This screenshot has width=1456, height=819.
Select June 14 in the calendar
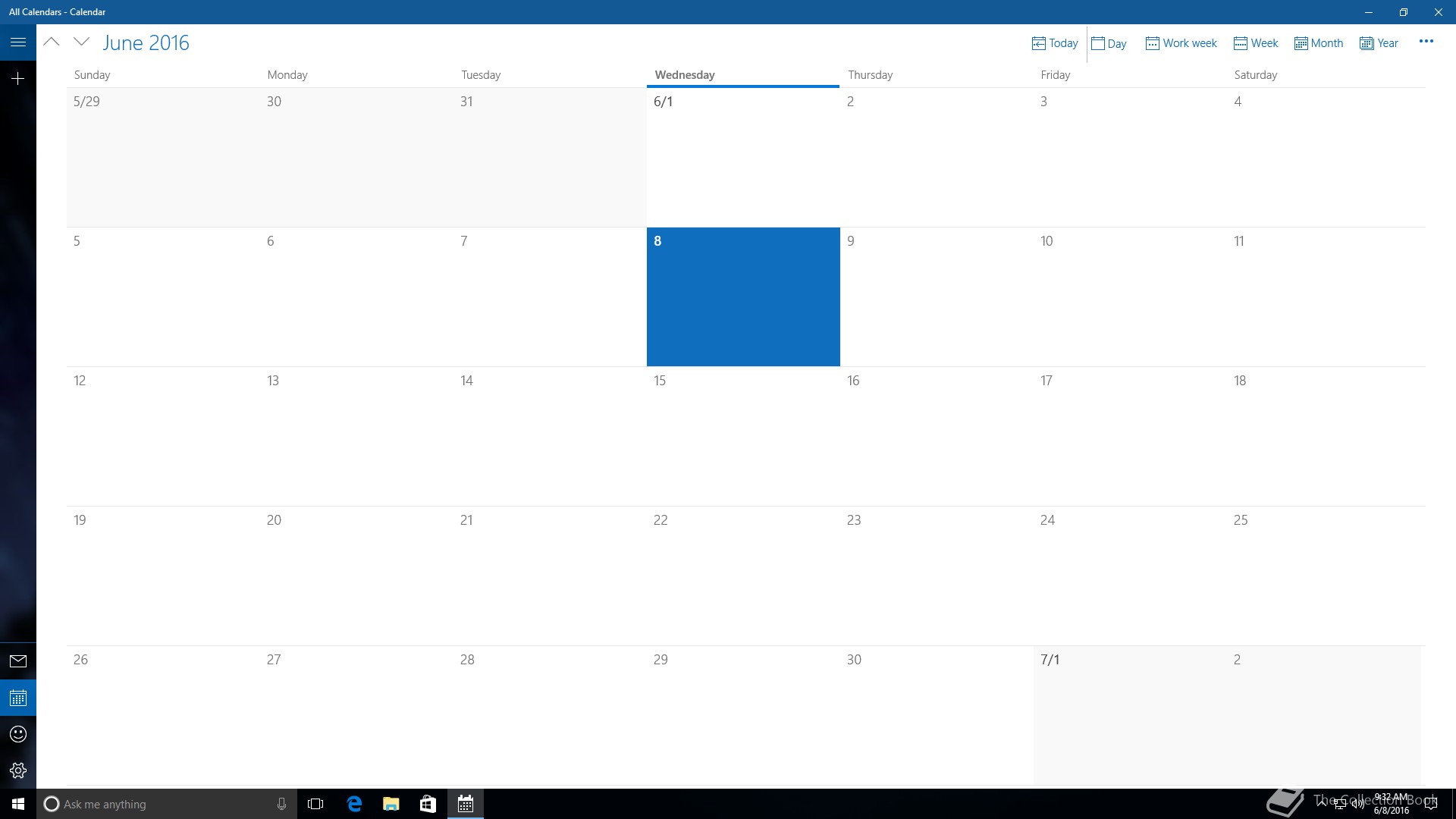point(550,436)
